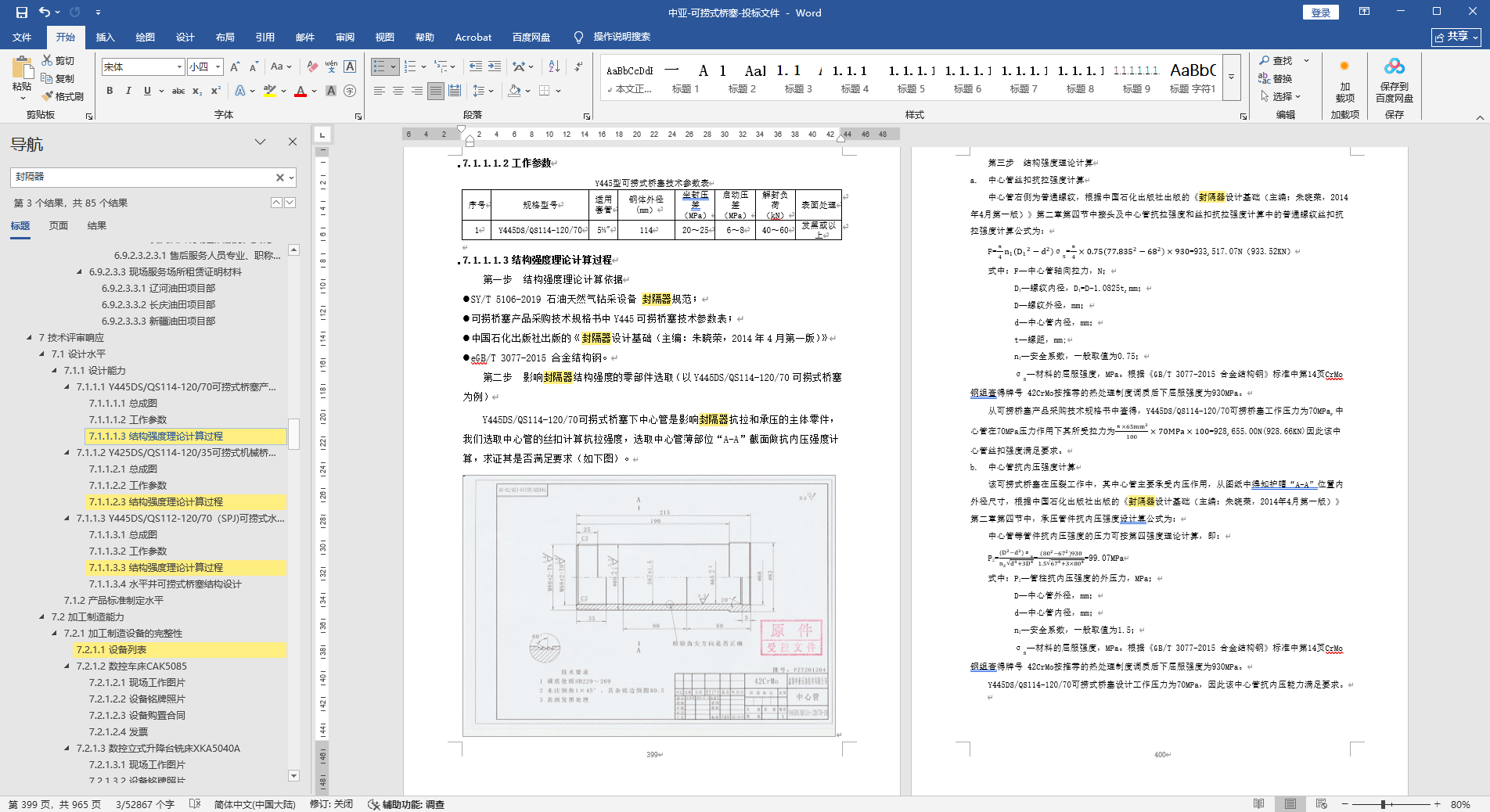
Task: Go to the next search result in navigation
Action: point(290,203)
